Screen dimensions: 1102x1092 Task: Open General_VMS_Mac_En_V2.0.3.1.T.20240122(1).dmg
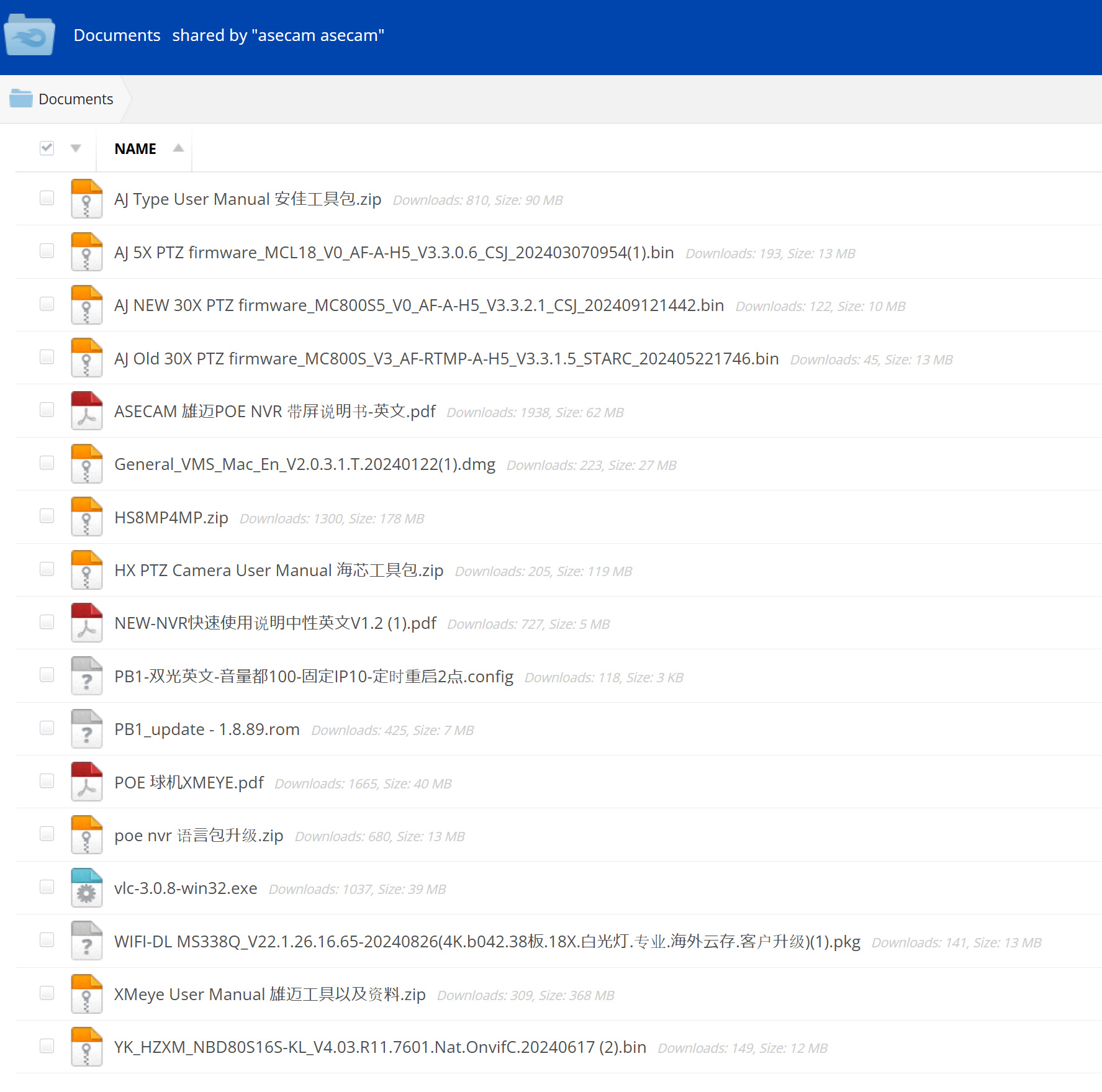pos(305,464)
